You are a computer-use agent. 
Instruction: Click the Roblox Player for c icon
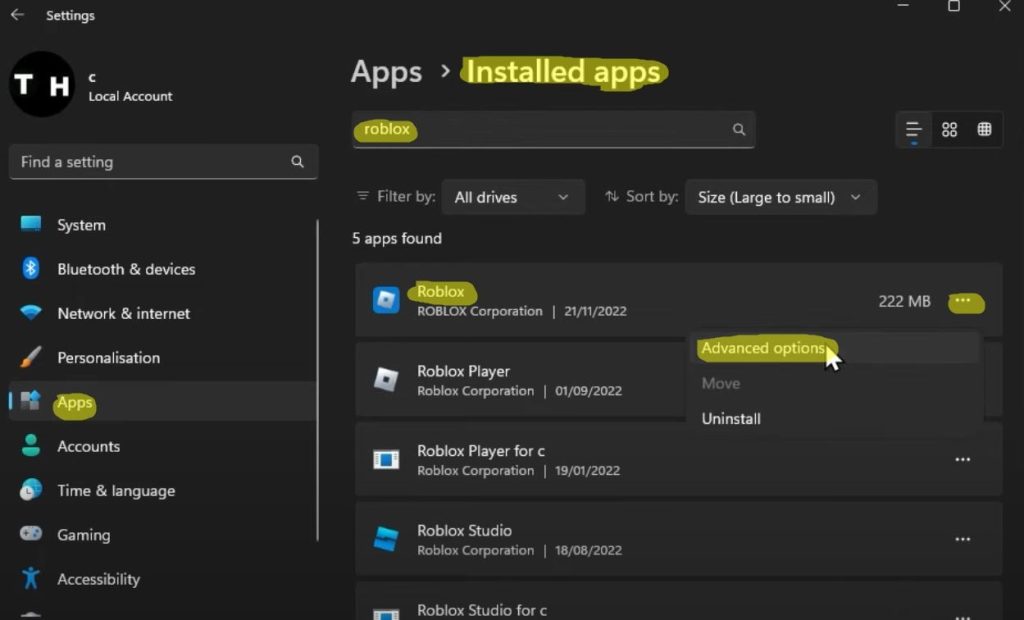coord(386,459)
